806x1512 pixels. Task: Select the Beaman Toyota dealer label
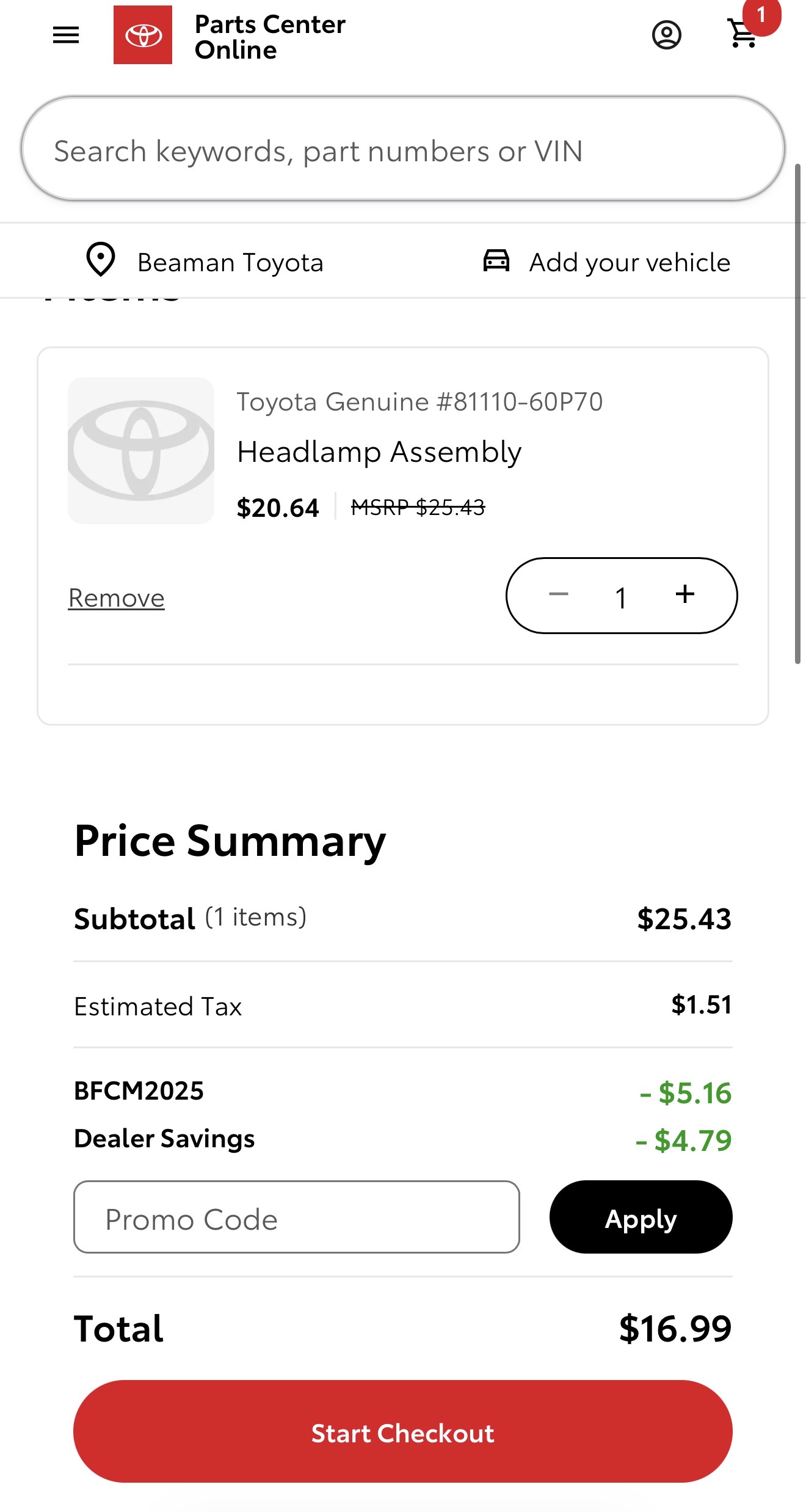coord(230,263)
